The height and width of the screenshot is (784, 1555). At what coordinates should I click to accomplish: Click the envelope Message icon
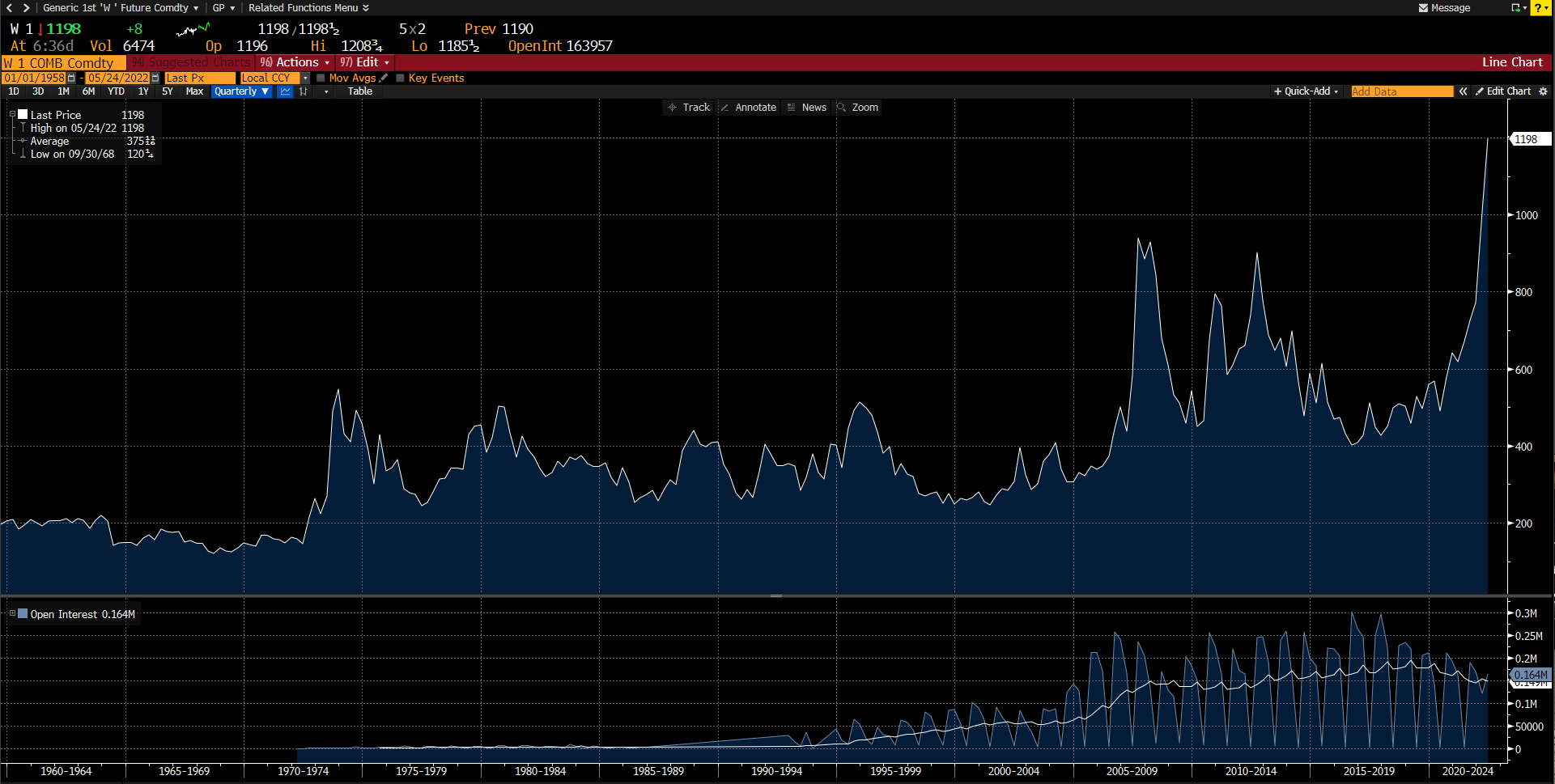tap(1423, 8)
